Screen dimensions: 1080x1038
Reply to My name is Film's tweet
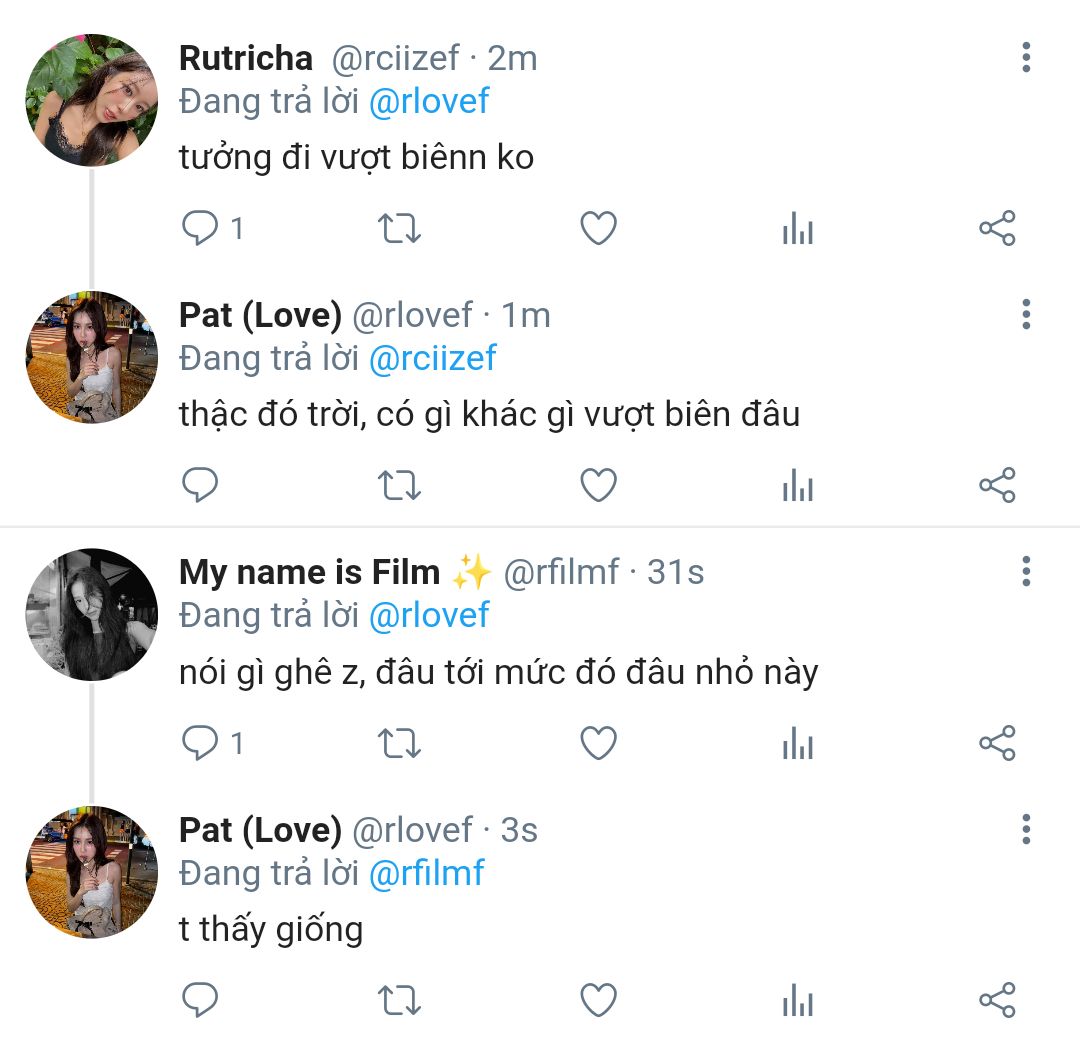(x=200, y=743)
